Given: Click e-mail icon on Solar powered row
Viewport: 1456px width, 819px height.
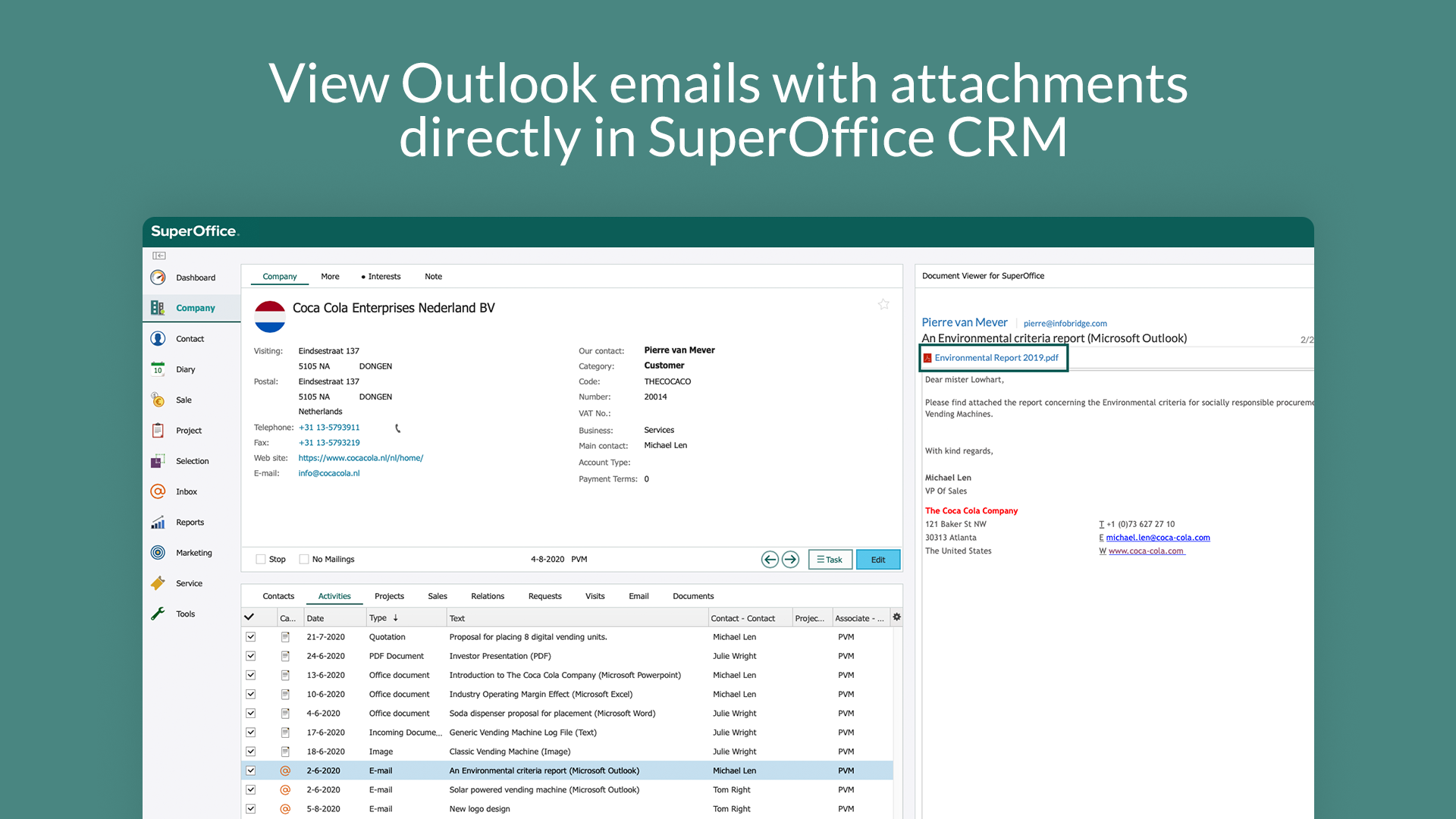Looking at the screenshot, I should click(285, 789).
